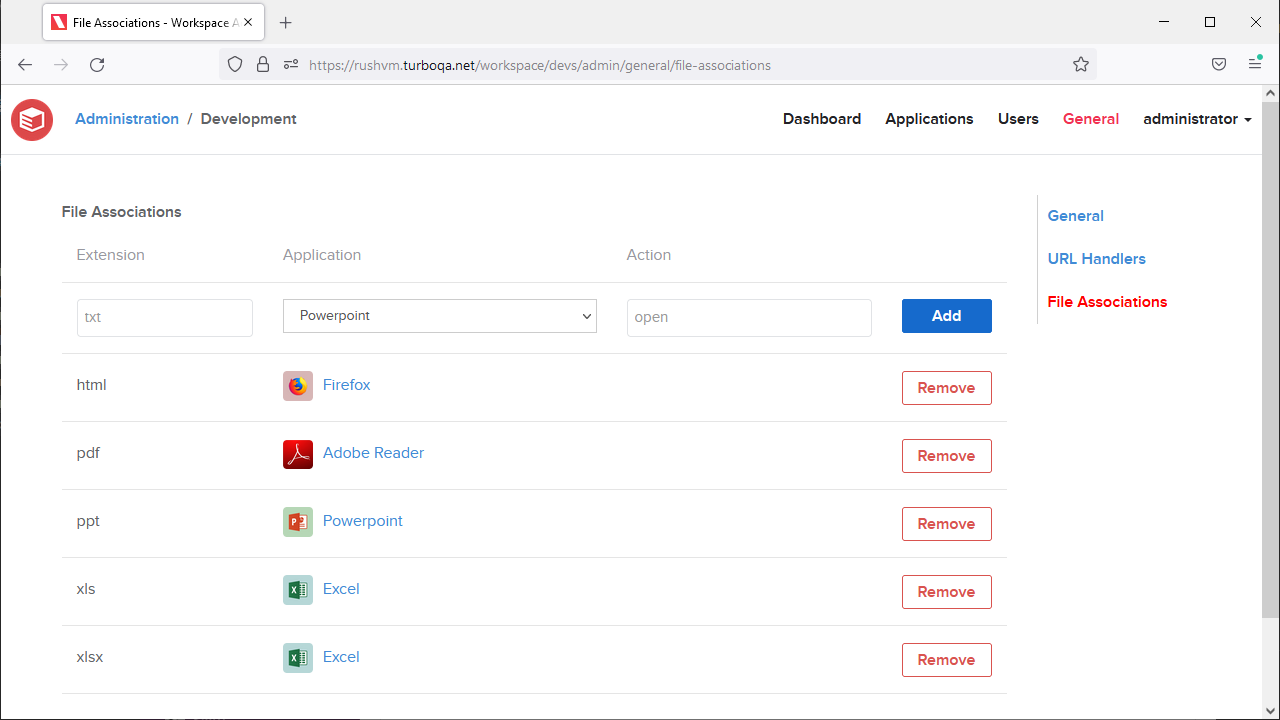
Task: Click the Firefox icon in the html row
Action: coord(297,385)
